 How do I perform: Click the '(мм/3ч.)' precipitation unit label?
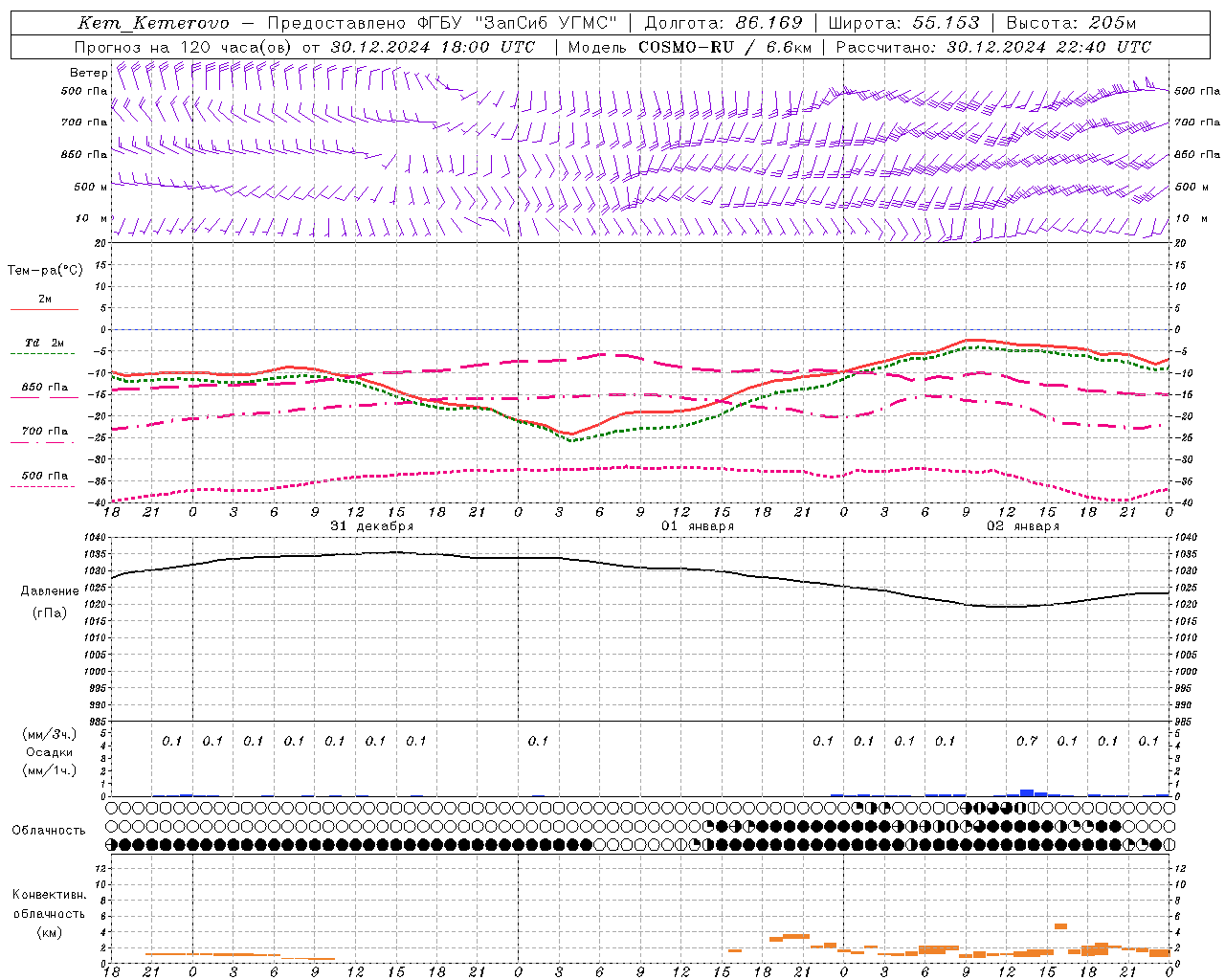[50, 735]
